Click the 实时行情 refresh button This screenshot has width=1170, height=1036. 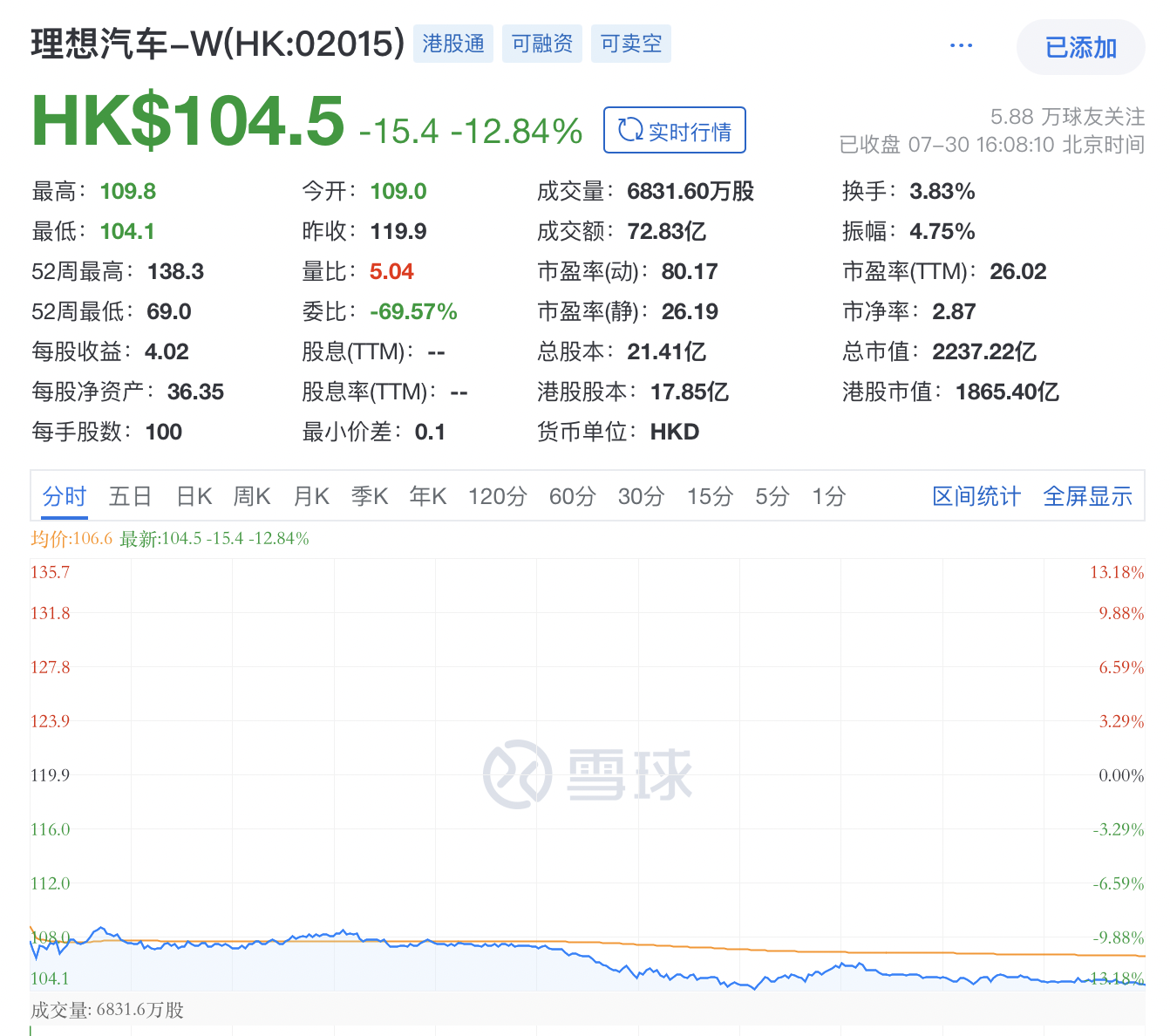[x=675, y=131]
